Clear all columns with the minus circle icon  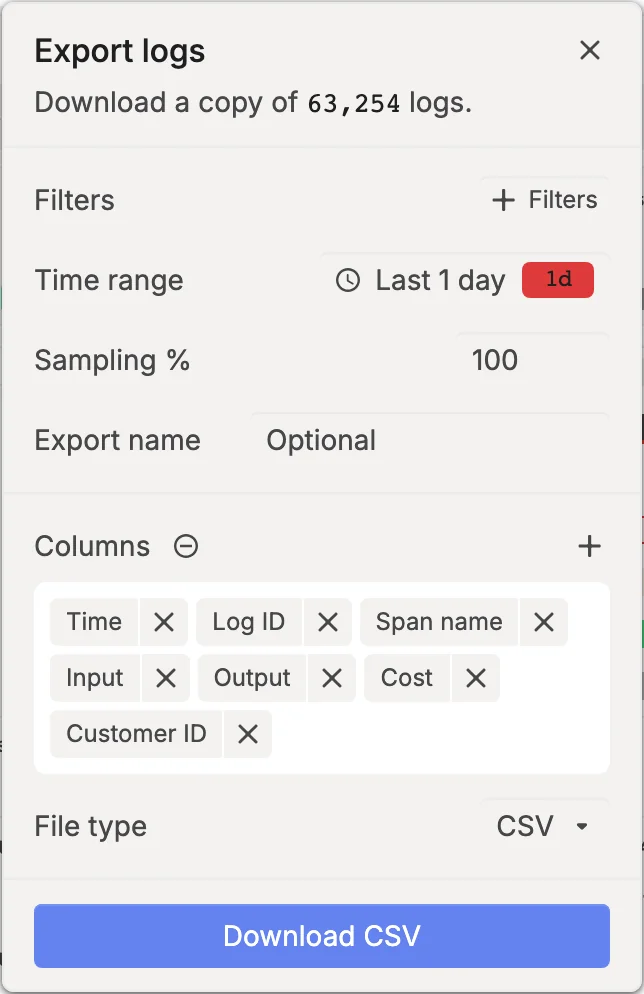[x=186, y=546]
